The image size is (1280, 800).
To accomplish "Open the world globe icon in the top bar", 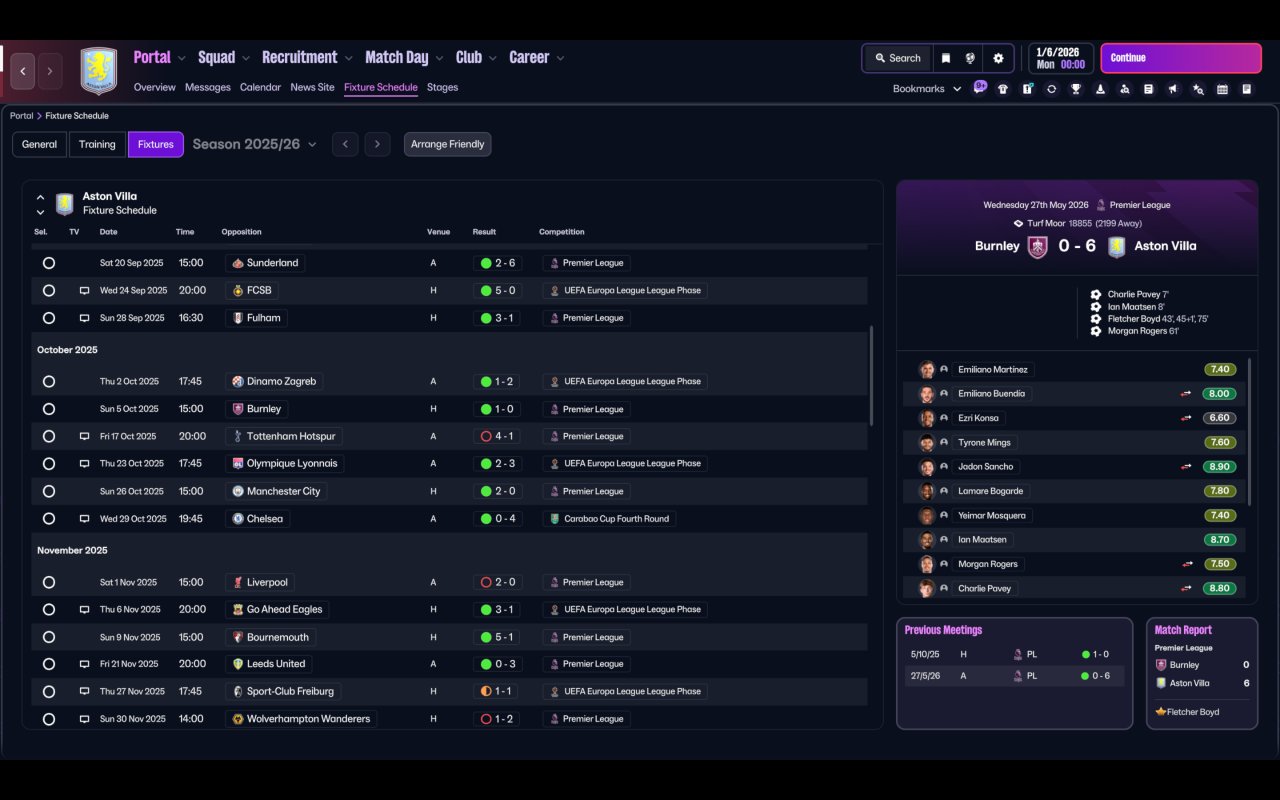I will 970,58.
